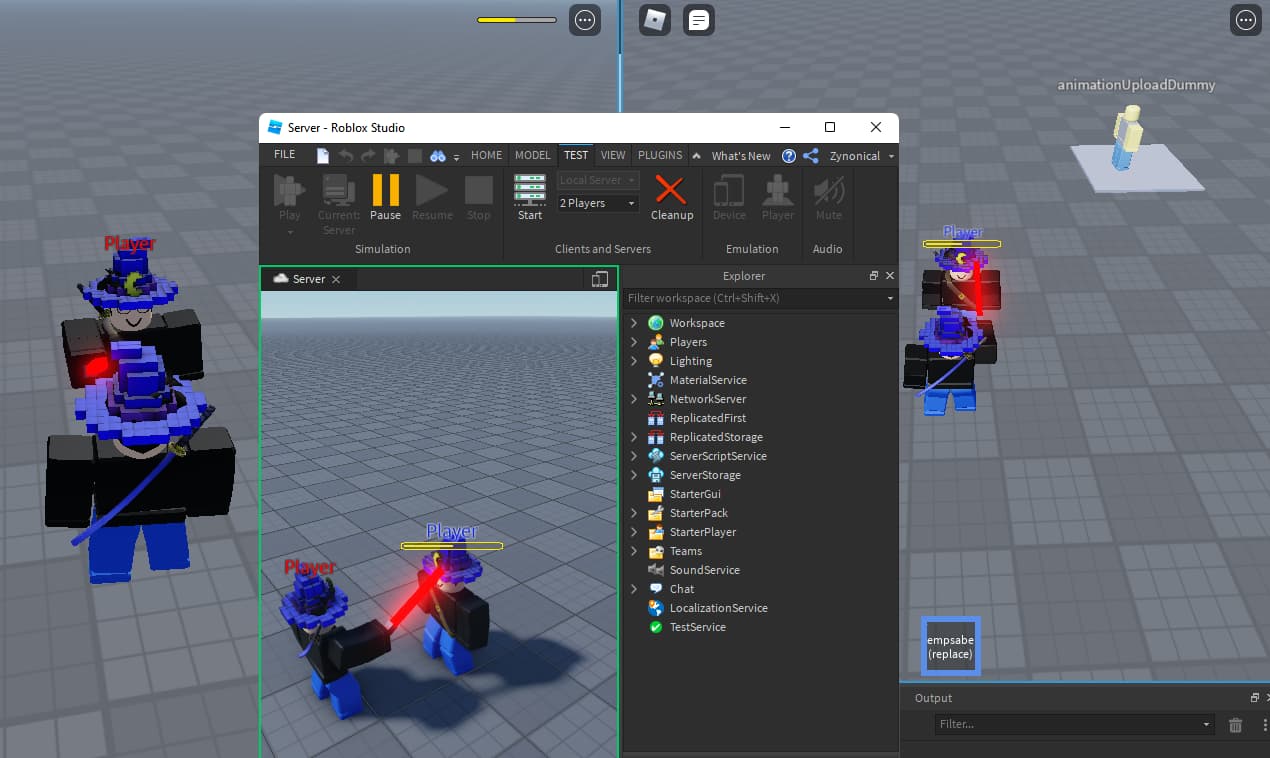Open the Filter workspace dropdown arrow
Image resolution: width=1270 pixels, height=758 pixels.
click(x=890, y=298)
